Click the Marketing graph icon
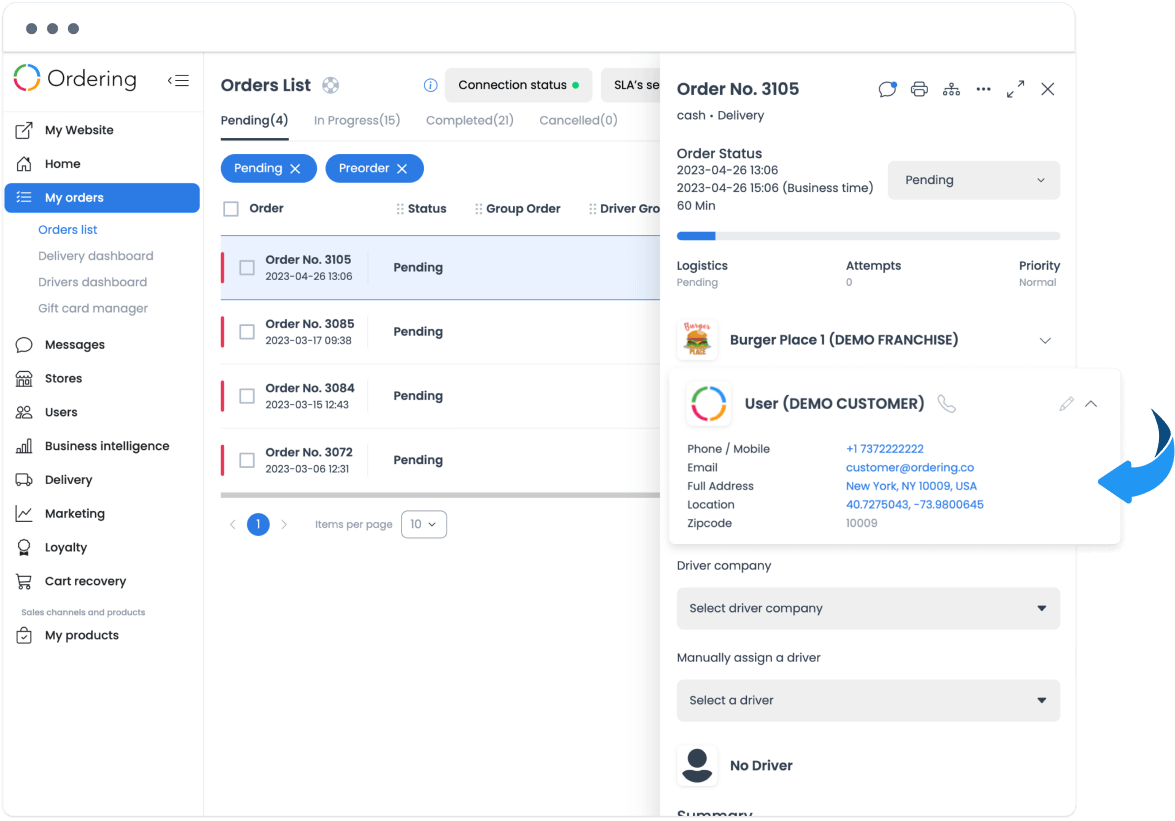The width and height of the screenshot is (1175, 821). (x=24, y=513)
